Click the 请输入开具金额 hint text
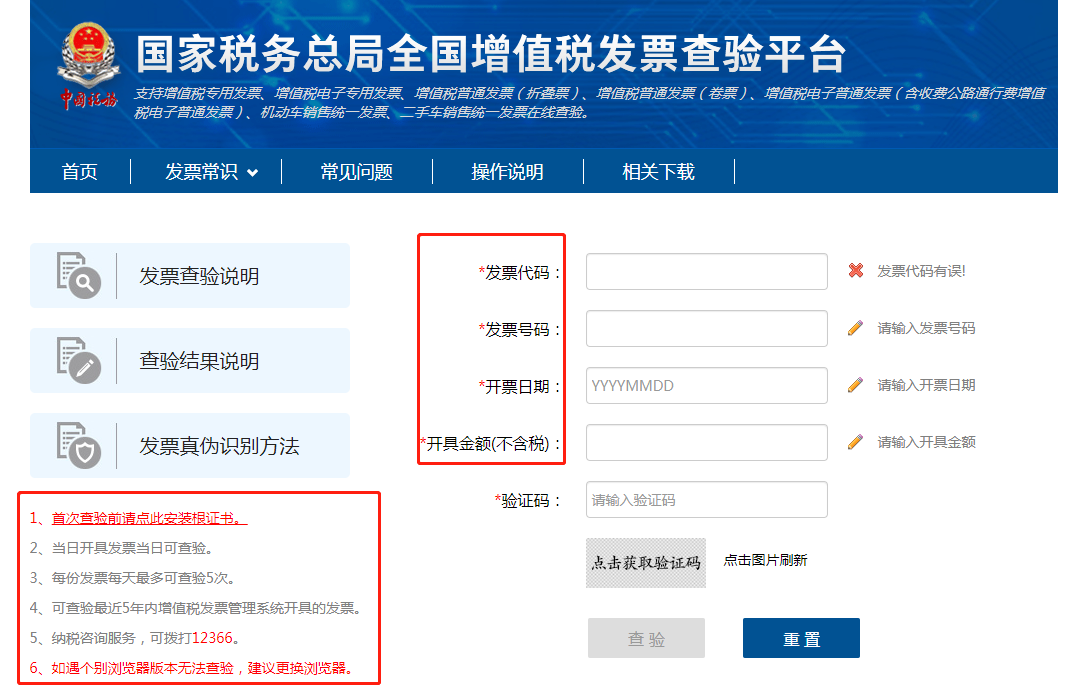This screenshot has height=692, width=1080. click(x=926, y=442)
